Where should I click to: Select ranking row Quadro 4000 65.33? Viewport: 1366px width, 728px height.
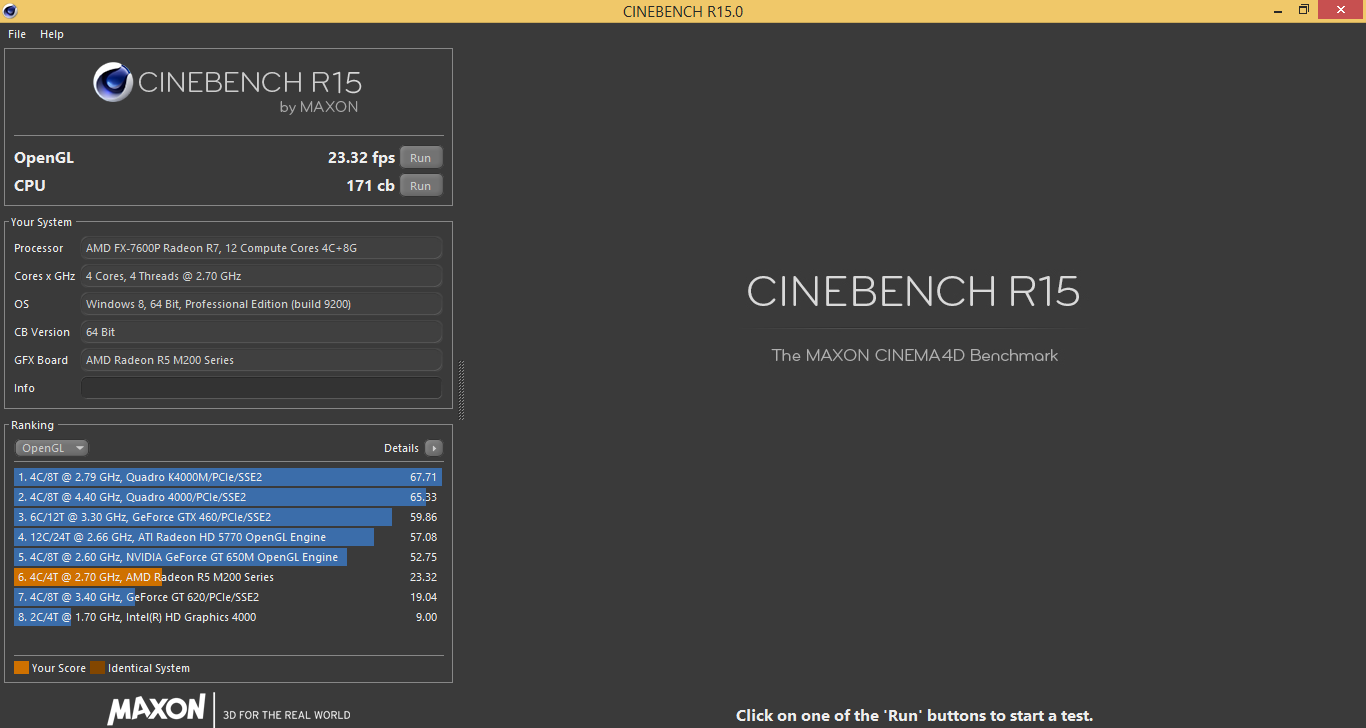click(x=228, y=497)
